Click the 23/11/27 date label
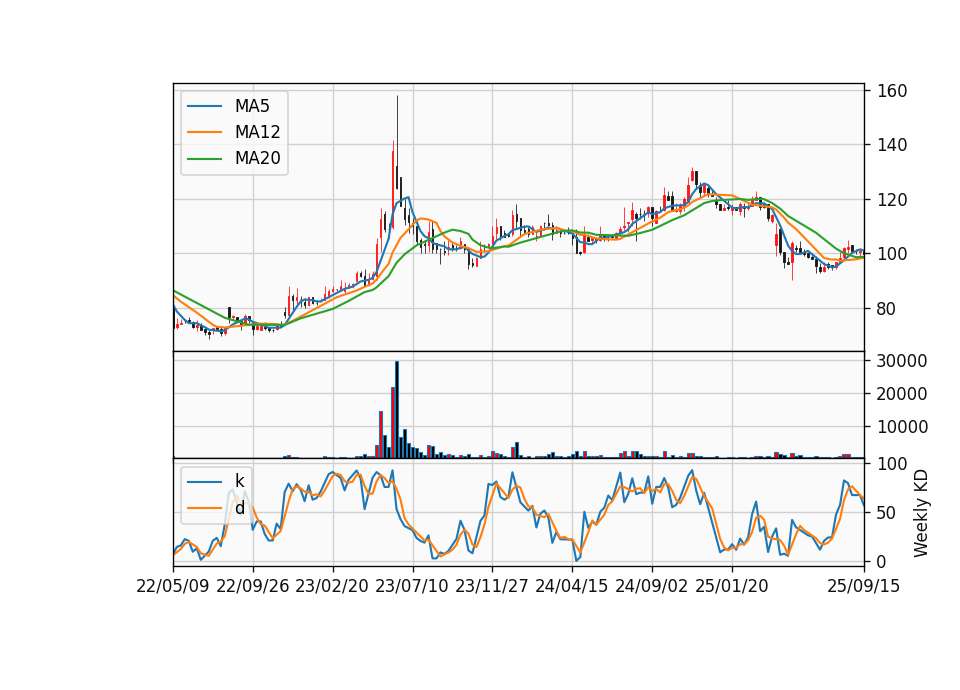 pyautogui.click(x=492, y=586)
